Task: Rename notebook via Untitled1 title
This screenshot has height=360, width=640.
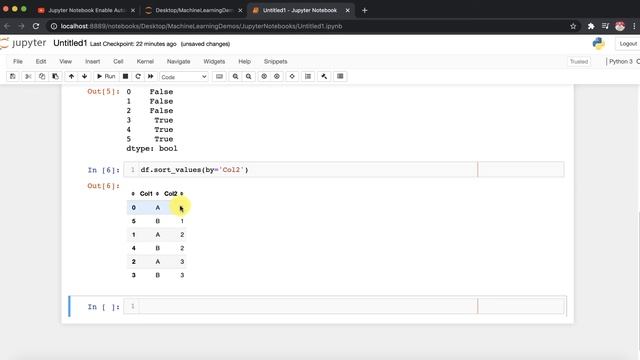Action: pos(70,43)
